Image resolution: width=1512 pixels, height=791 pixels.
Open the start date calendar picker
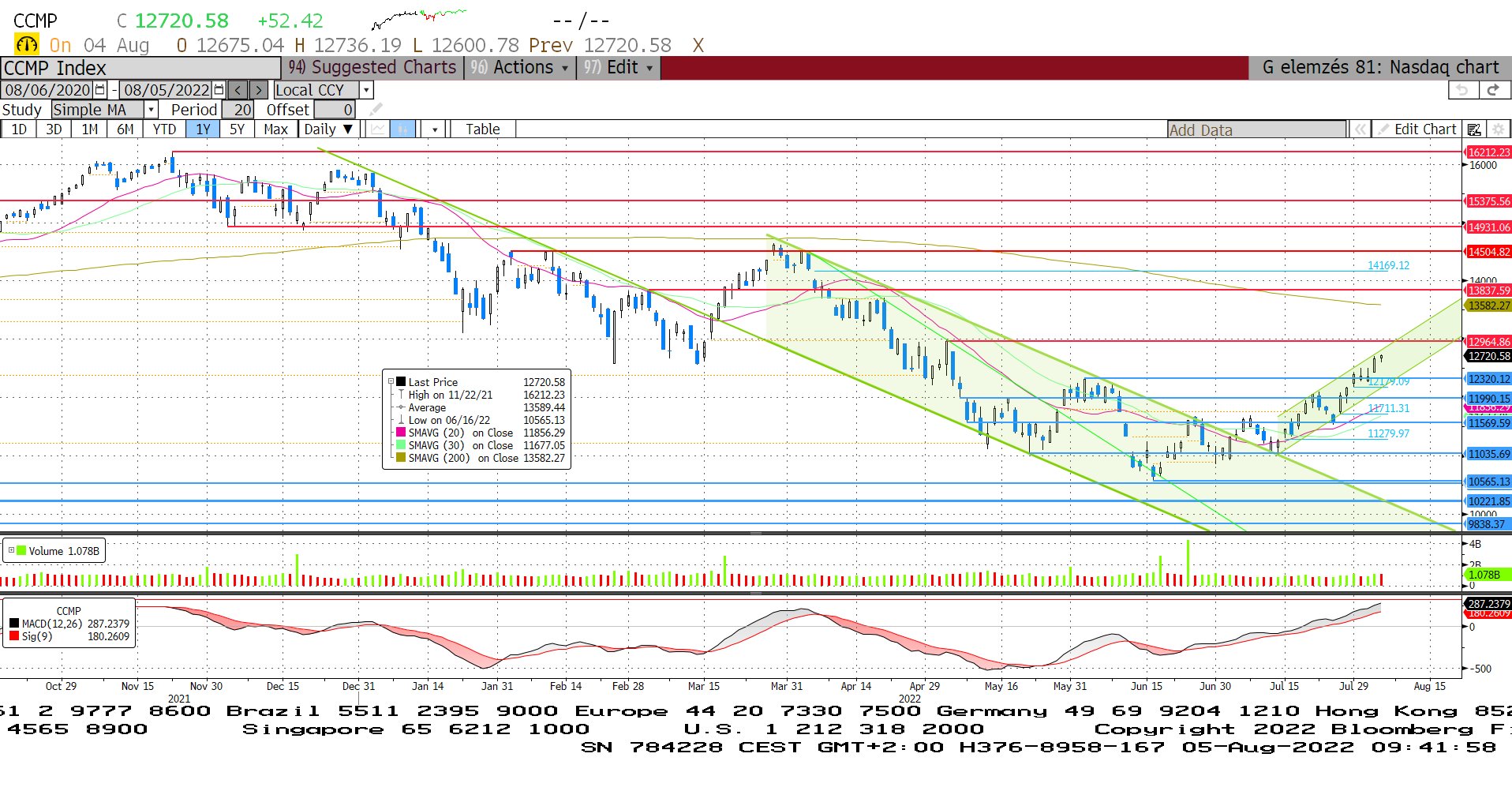(100, 90)
